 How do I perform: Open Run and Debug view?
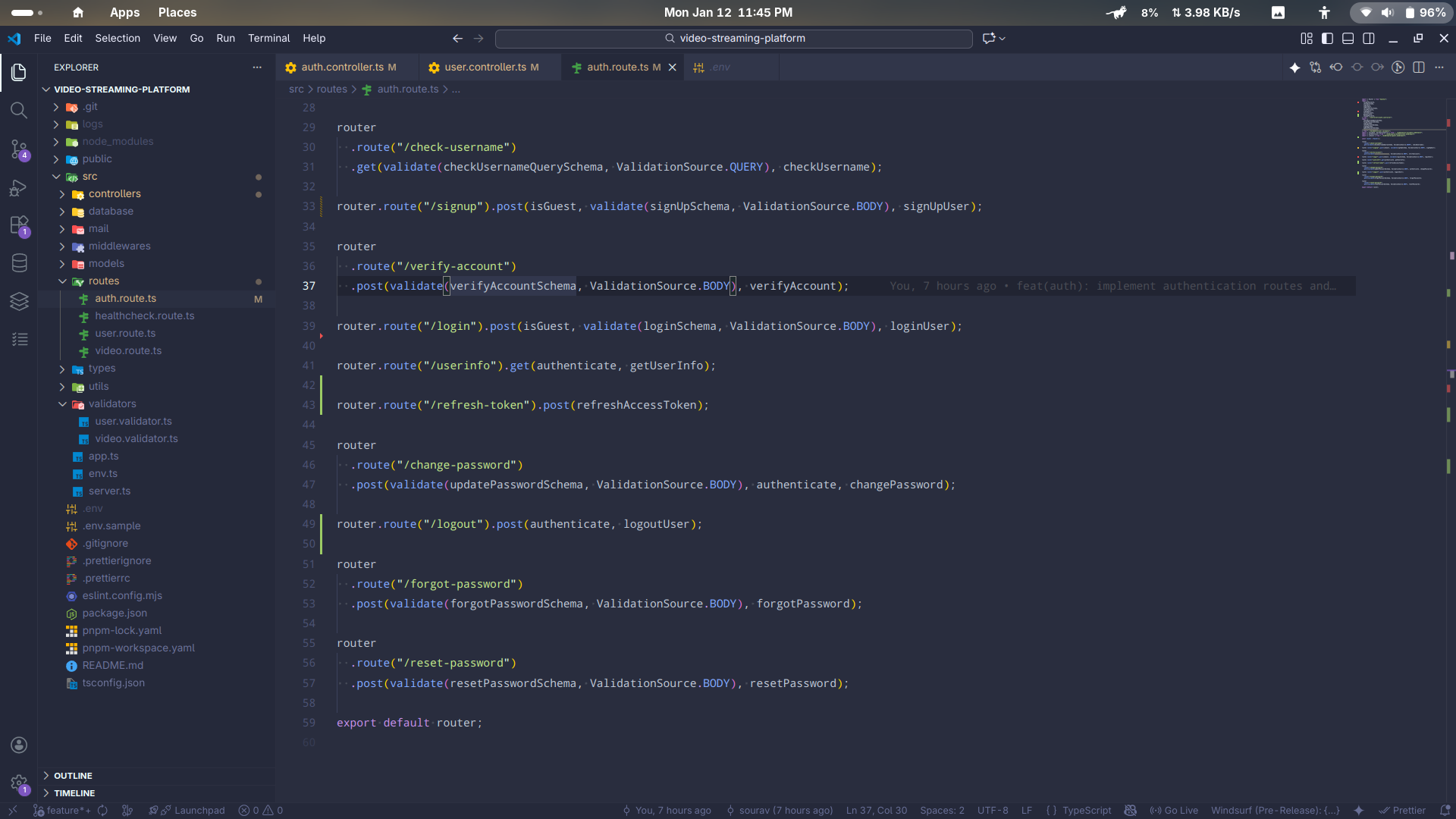coord(19,188)
